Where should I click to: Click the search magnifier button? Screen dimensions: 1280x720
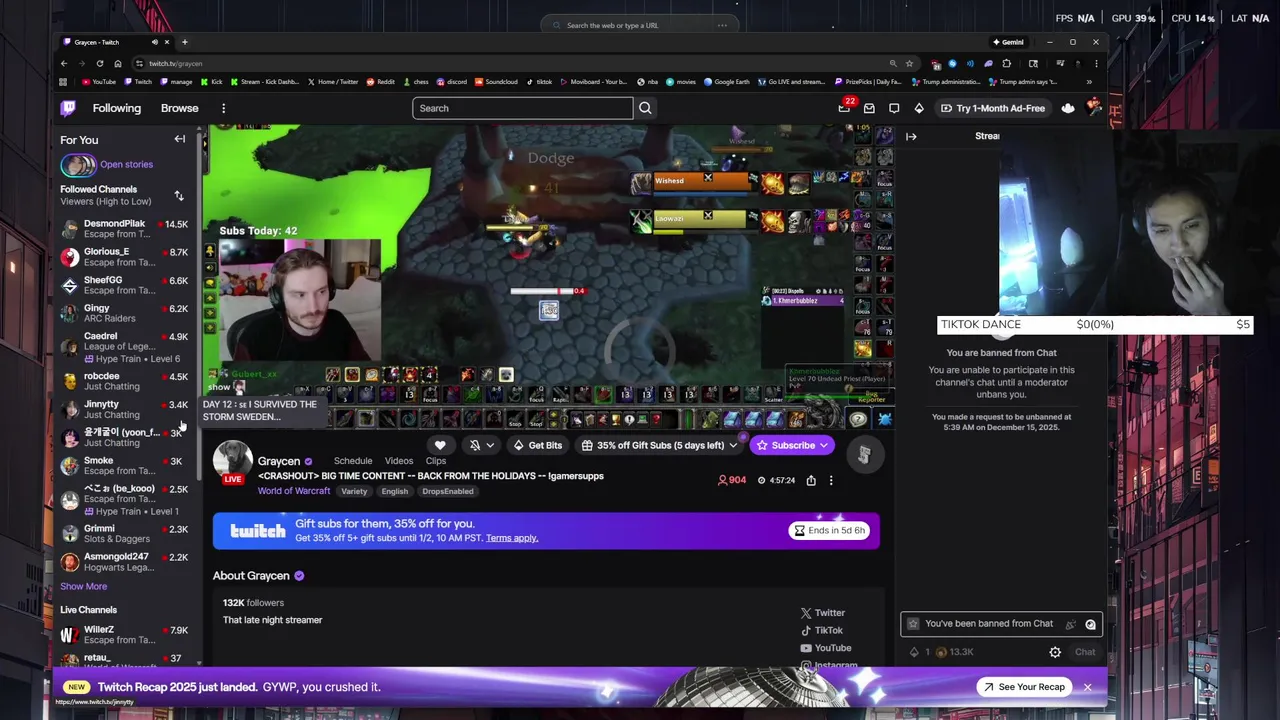pyautogui.click(x=645, y=108)
